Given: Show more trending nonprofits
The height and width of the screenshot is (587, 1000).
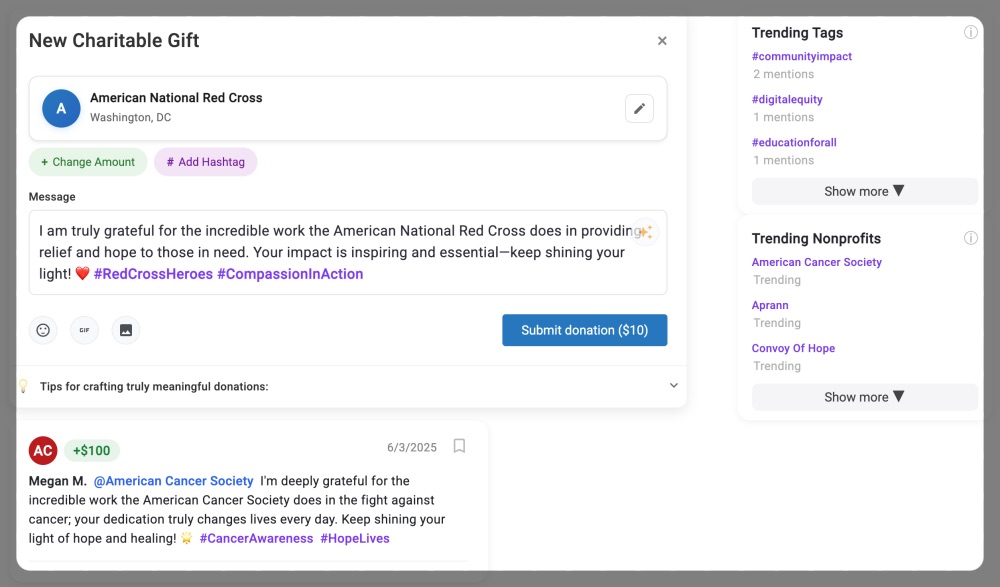Looking at the screenshot, I should click(x=864, y=397).
